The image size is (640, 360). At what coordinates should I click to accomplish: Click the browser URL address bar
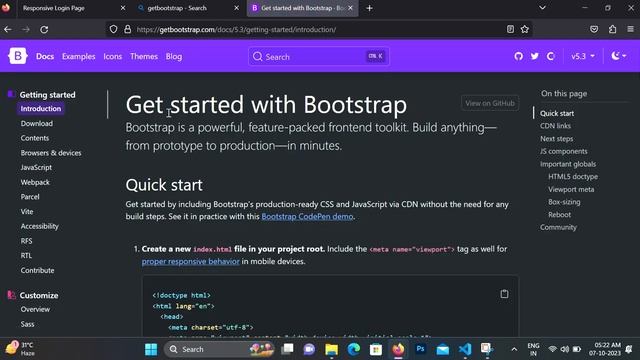tap(318, 29)
